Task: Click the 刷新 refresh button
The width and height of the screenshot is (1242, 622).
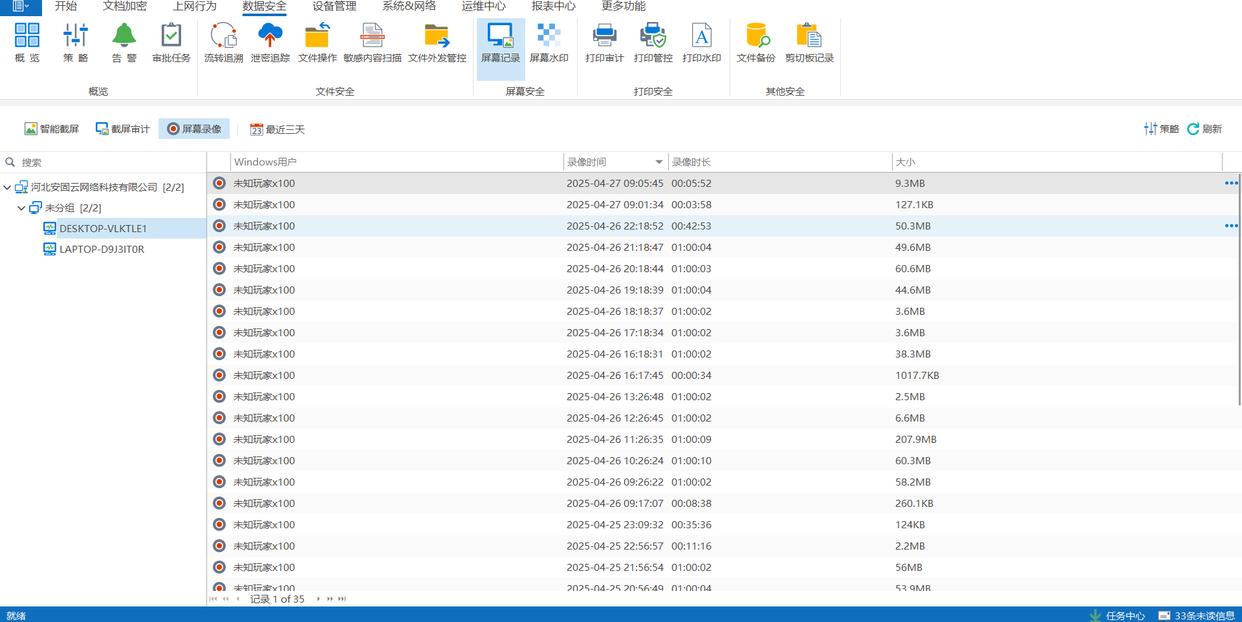Action: 1204,129
